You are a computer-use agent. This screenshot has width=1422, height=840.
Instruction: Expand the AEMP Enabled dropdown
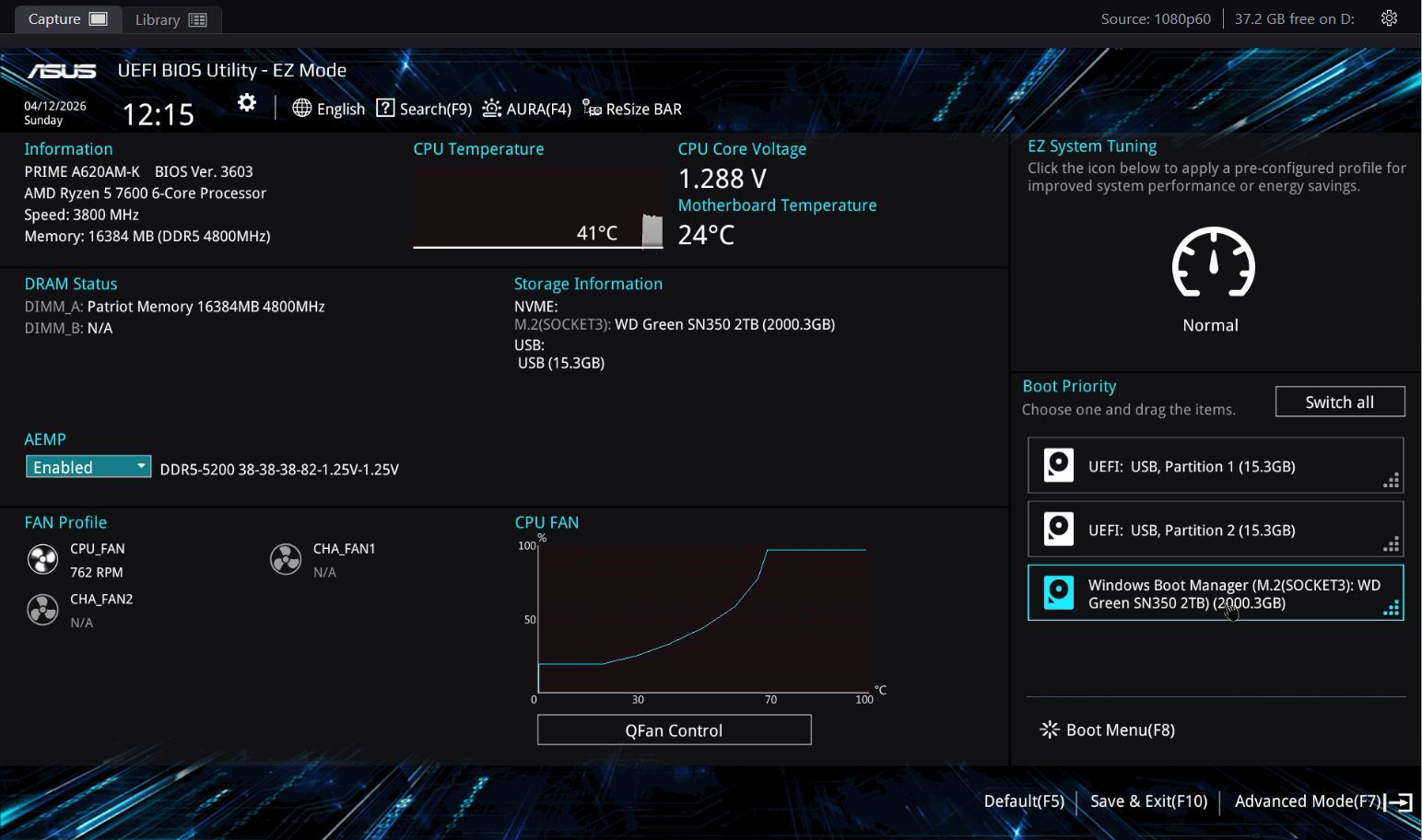(88, 467)
